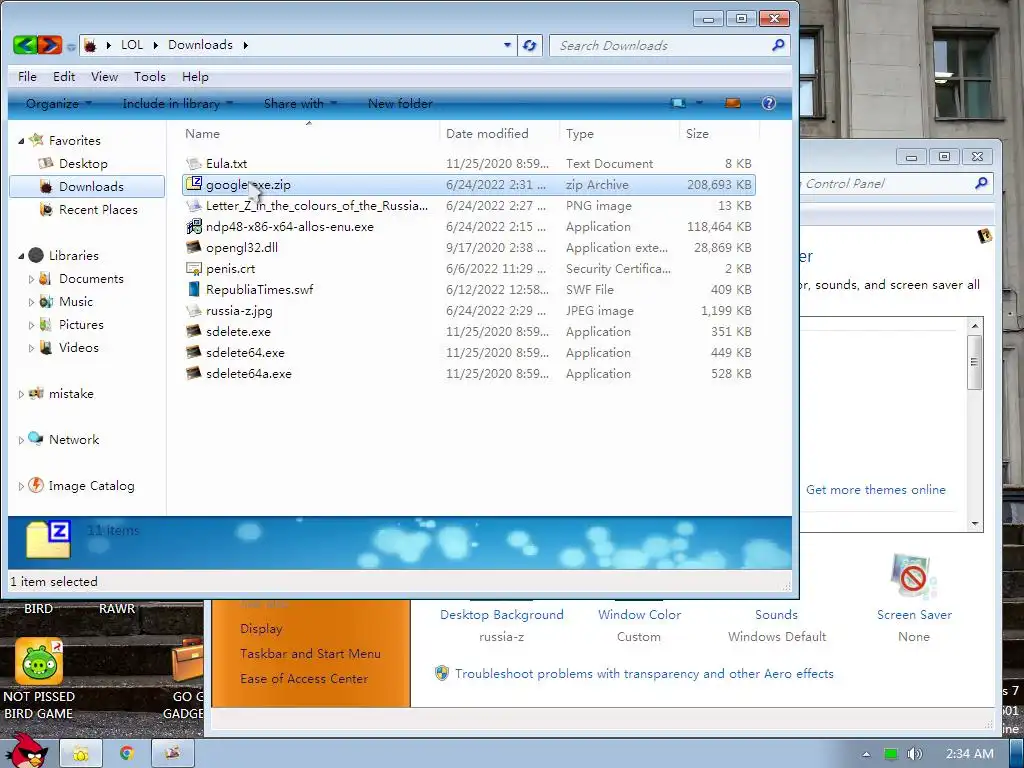Expand the Music library node

[31, 302]
